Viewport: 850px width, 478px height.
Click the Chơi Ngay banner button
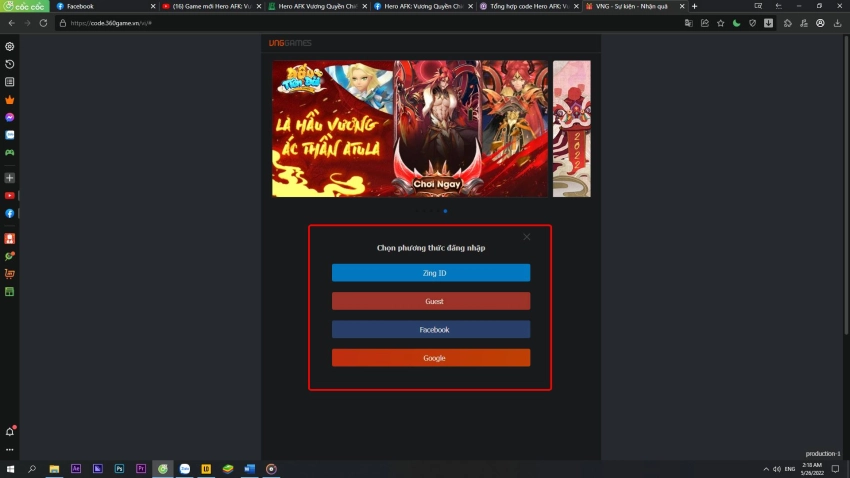tap(437, 184)
